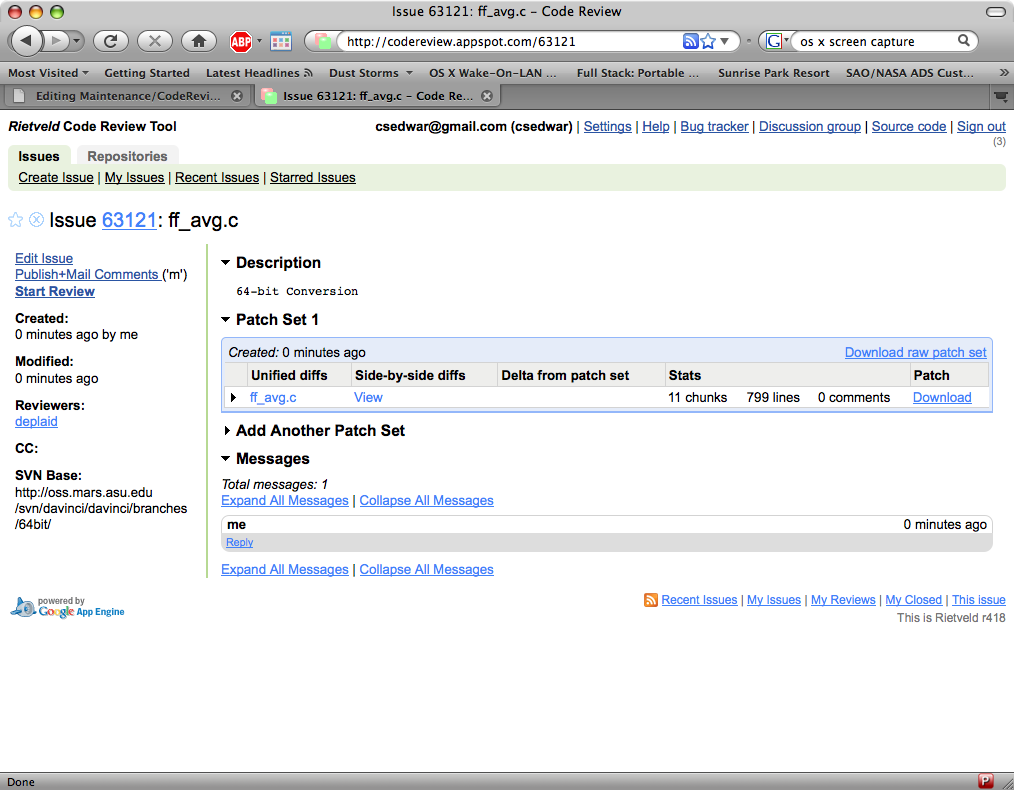Open the Settings link

click(607, 127)
